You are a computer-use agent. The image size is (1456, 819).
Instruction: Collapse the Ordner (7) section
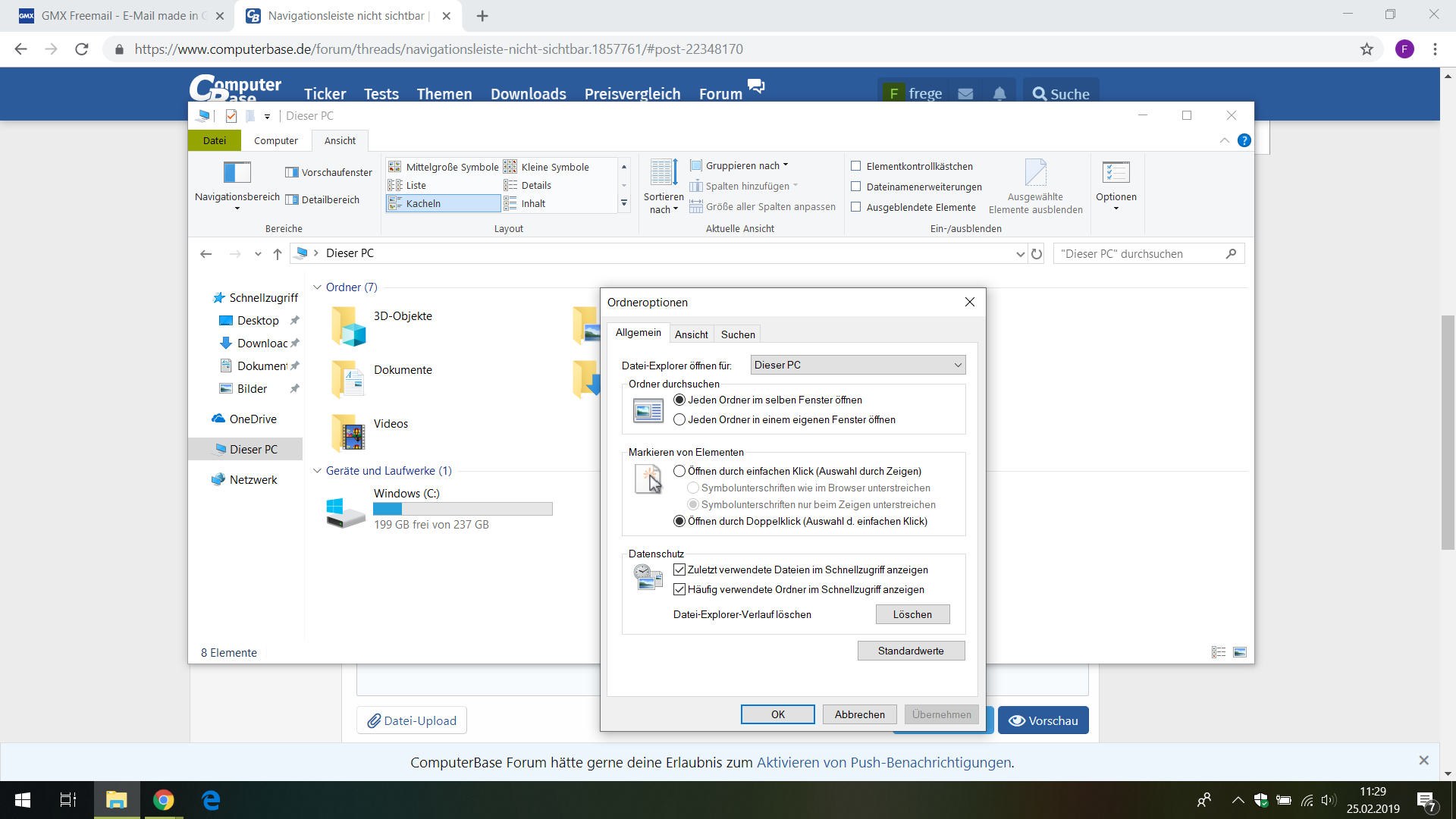[x=316, y=287]
